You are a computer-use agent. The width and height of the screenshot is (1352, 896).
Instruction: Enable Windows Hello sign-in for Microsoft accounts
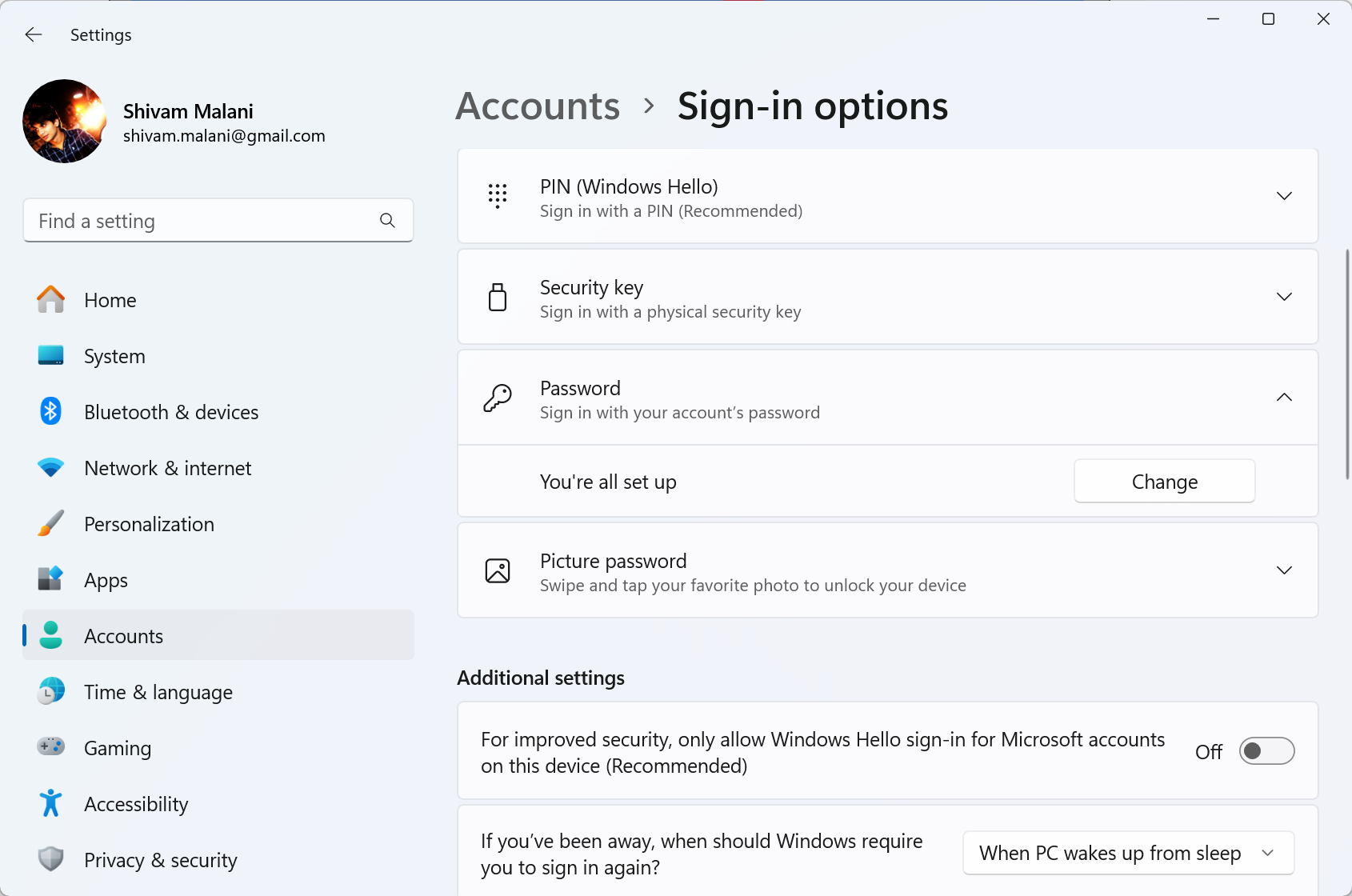1266,751
